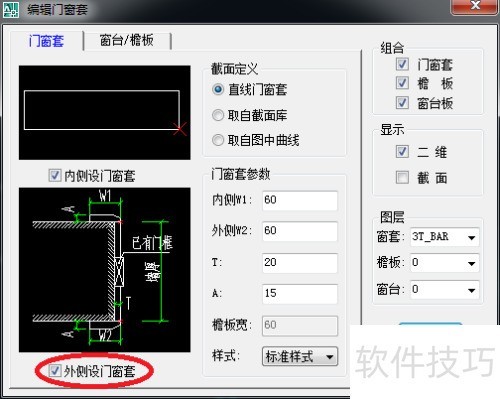The height and width of the screenshot is (399, 500).
Task: Click the T thickness input field
Action: click(x=300, y=263)
